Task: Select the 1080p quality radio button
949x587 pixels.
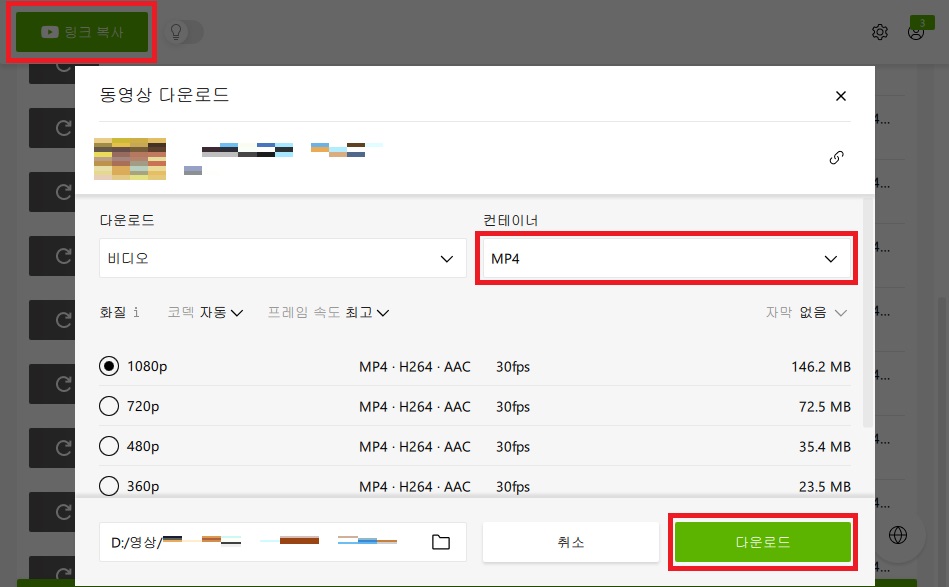Action: coord(109,366)
